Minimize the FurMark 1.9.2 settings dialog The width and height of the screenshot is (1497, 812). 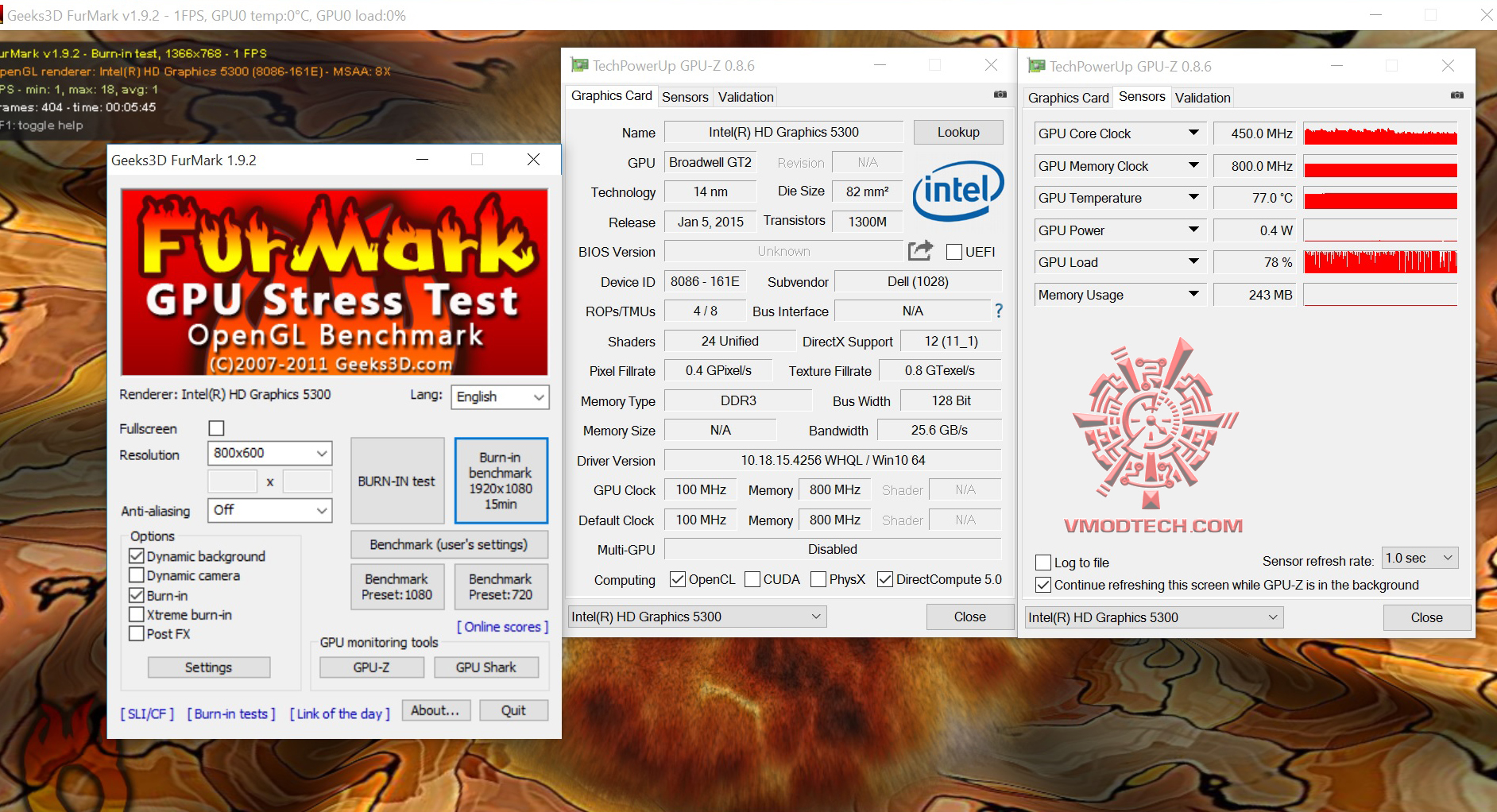coord(423,160)
